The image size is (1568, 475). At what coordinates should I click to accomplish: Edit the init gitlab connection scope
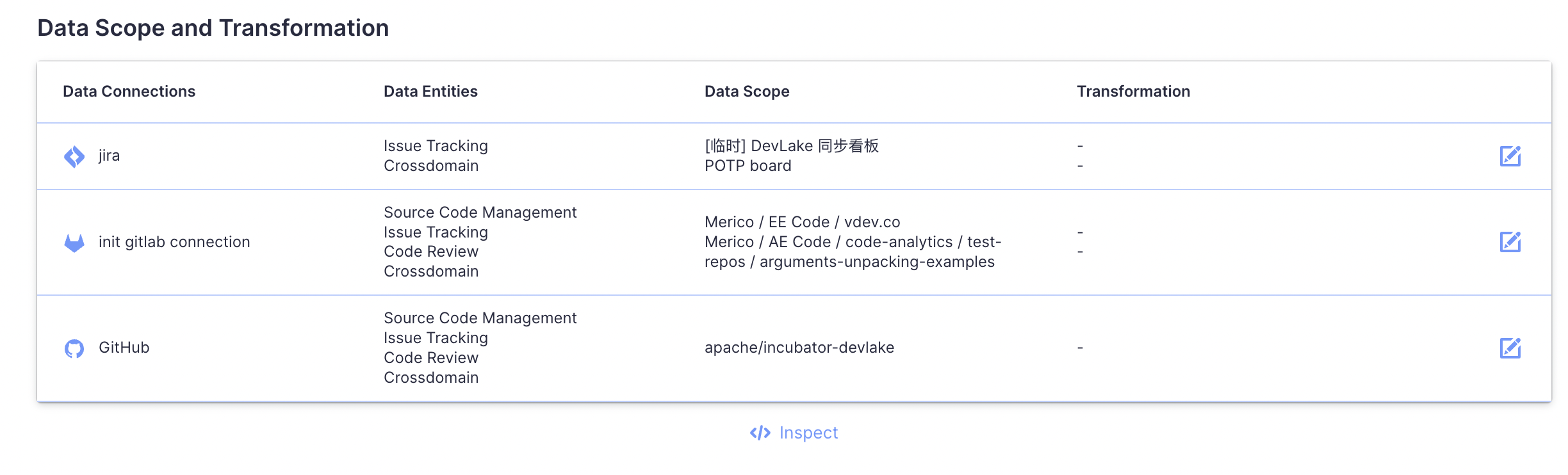click(1510, 241)
